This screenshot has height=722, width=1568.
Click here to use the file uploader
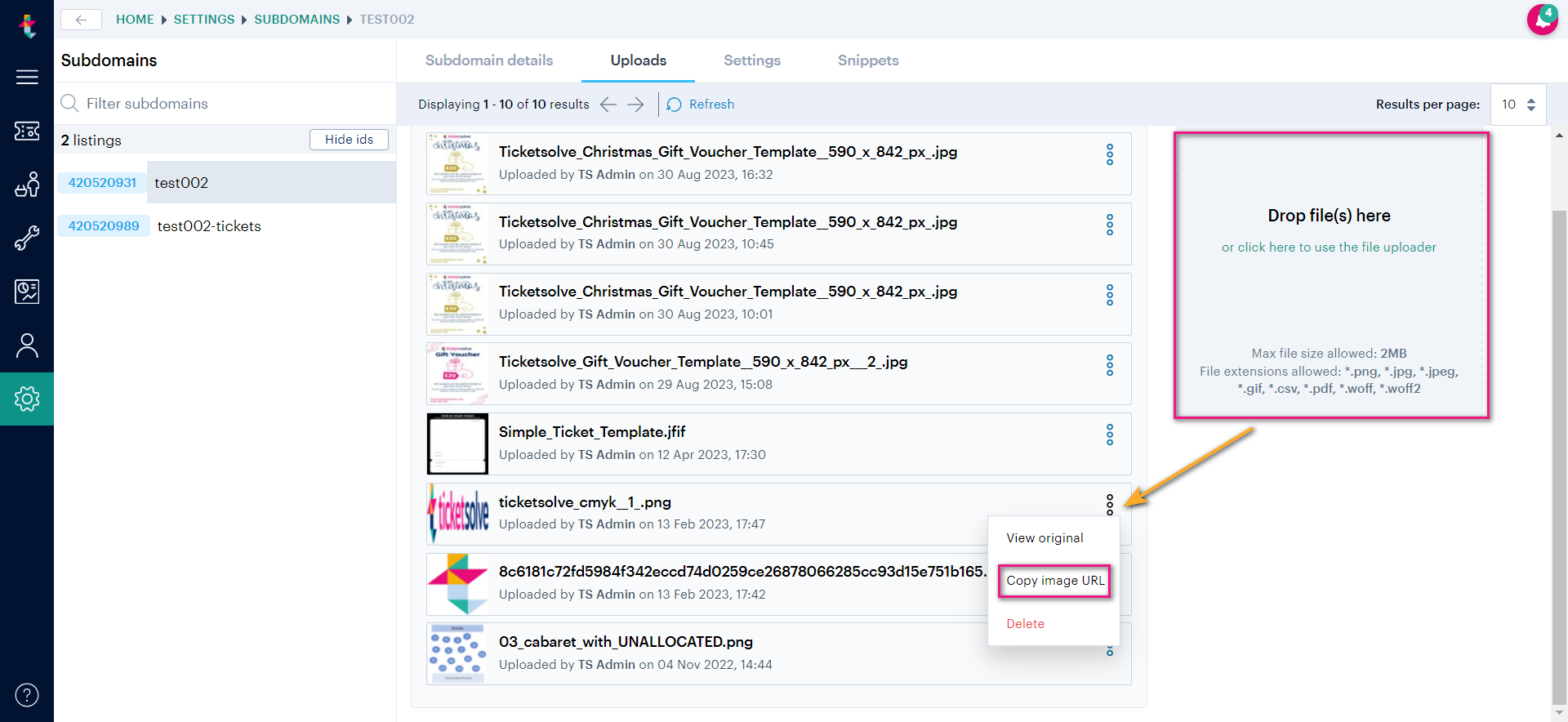[1329, 247]
